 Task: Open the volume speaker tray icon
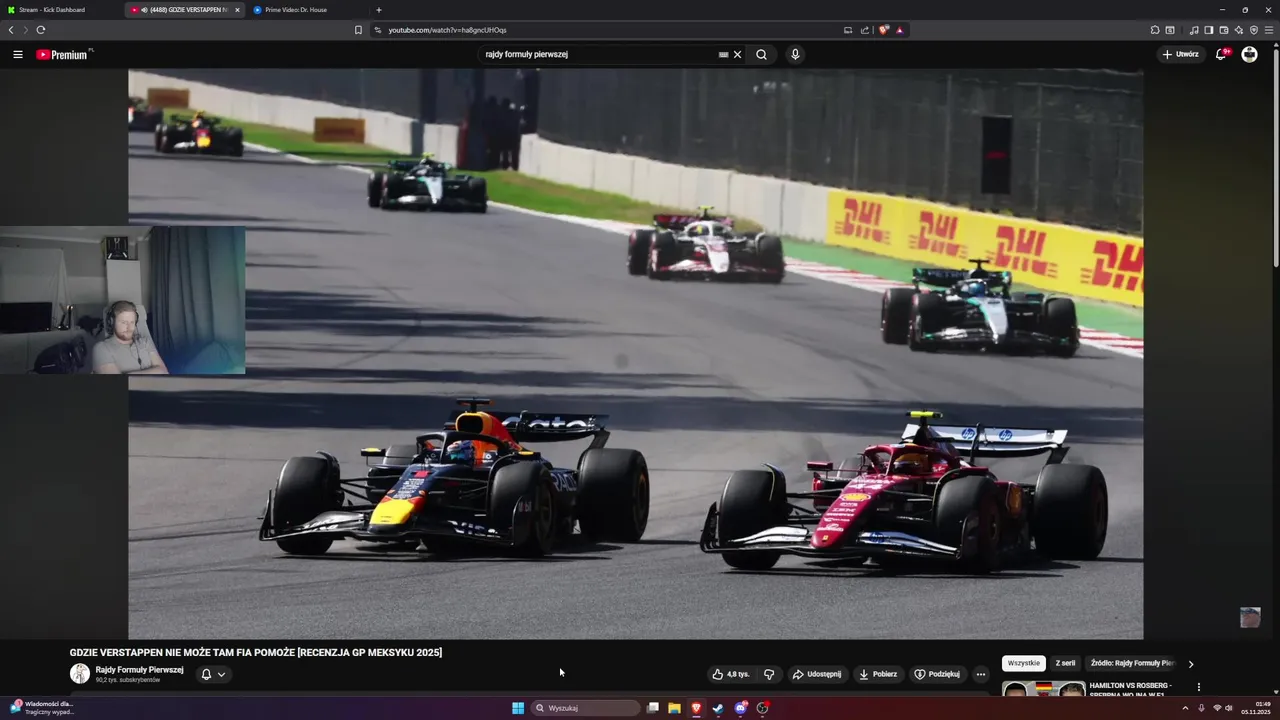point(1229,708)
